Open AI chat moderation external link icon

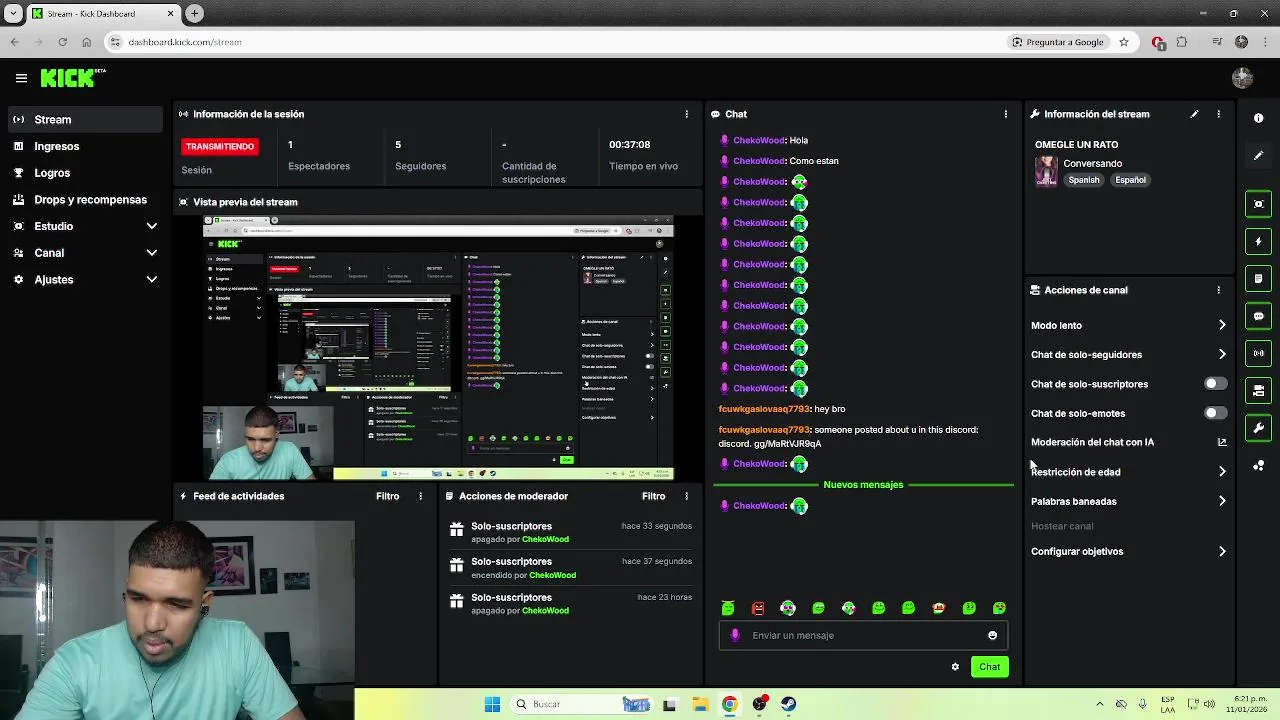pos(1221,442)
